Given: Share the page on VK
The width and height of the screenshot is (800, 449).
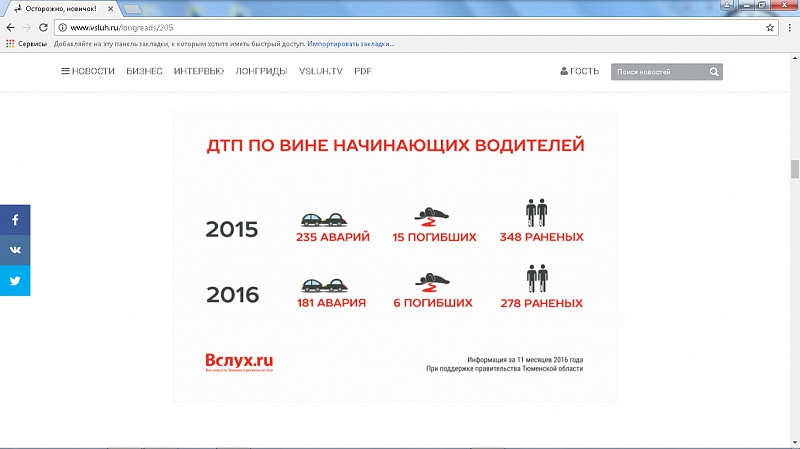Looking at the screenshot, I should (15, 250).
